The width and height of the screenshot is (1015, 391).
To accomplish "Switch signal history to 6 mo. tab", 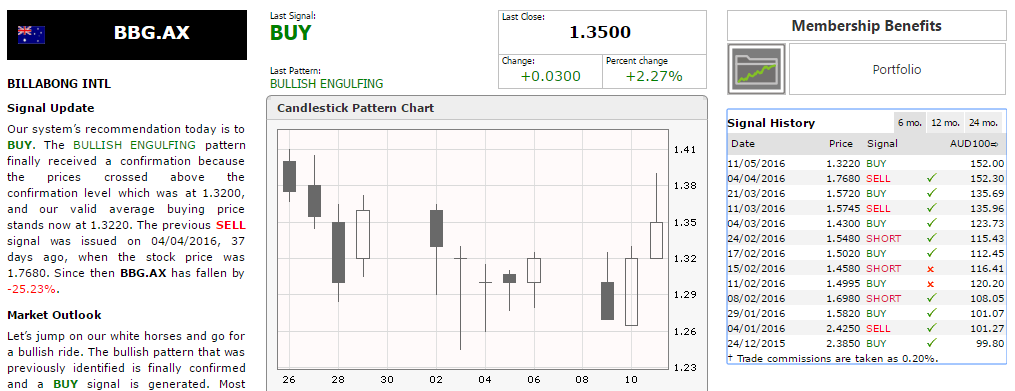I will 910,122.
